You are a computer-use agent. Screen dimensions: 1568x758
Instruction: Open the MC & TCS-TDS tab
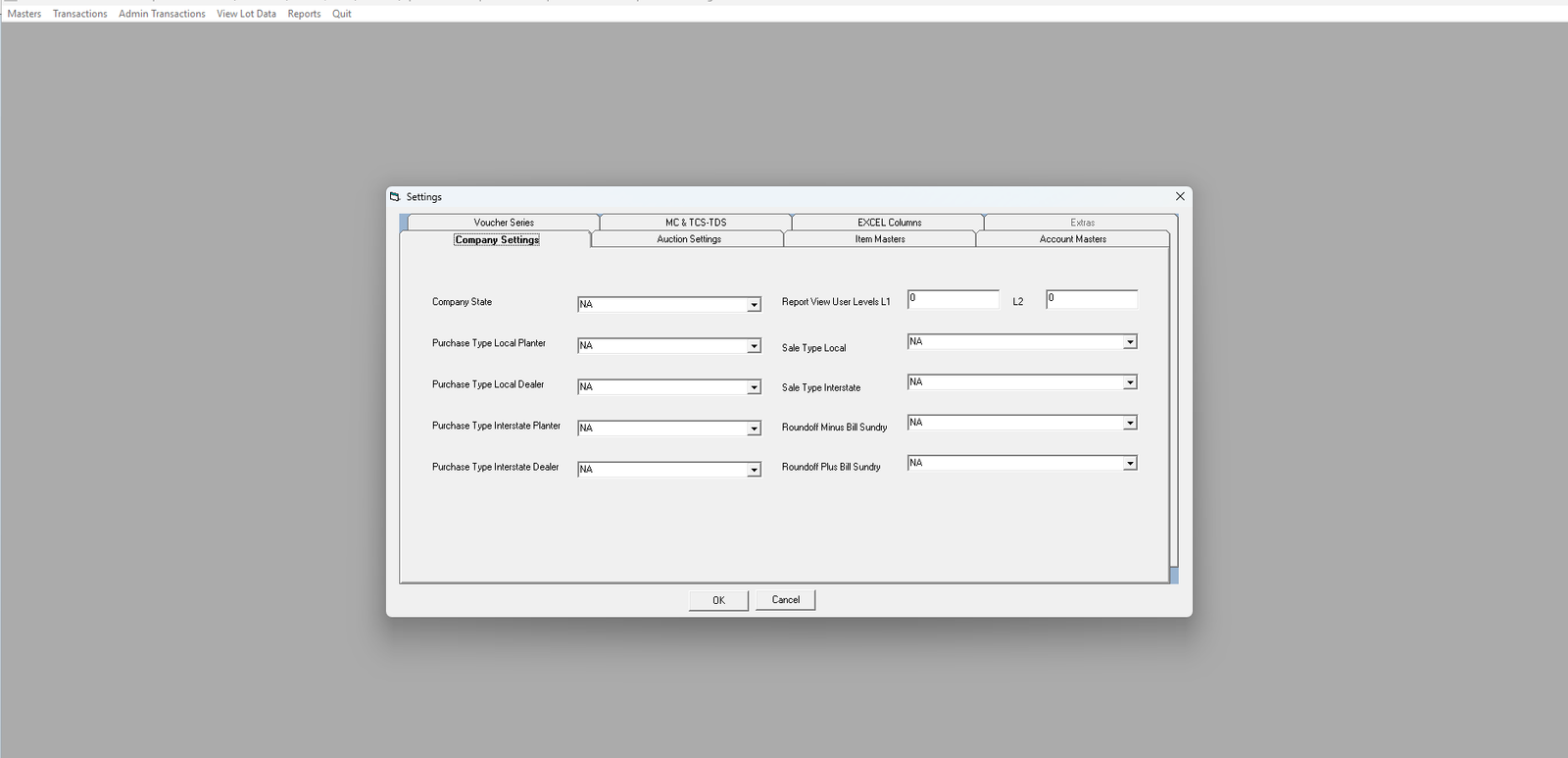tap(696, 223)
